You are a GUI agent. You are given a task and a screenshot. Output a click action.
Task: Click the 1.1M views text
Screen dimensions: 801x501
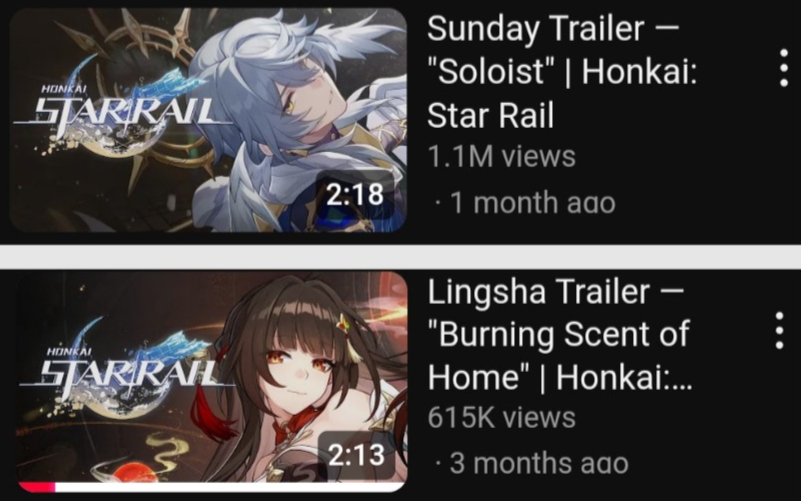pyautogui.click(x=502, y=156)
